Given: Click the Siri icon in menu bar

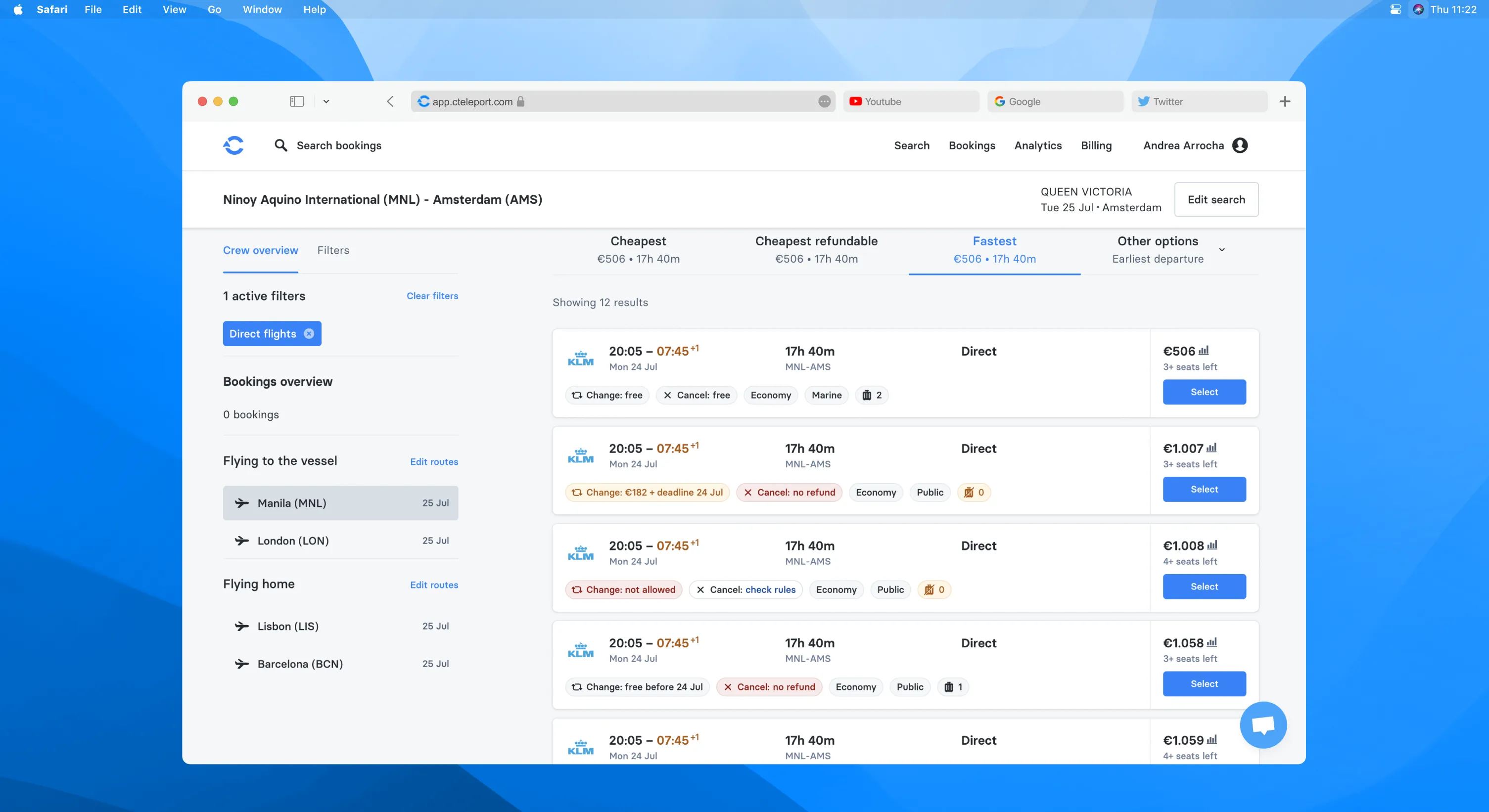Looking at the screenshot, I should (x=1418, y=9).
